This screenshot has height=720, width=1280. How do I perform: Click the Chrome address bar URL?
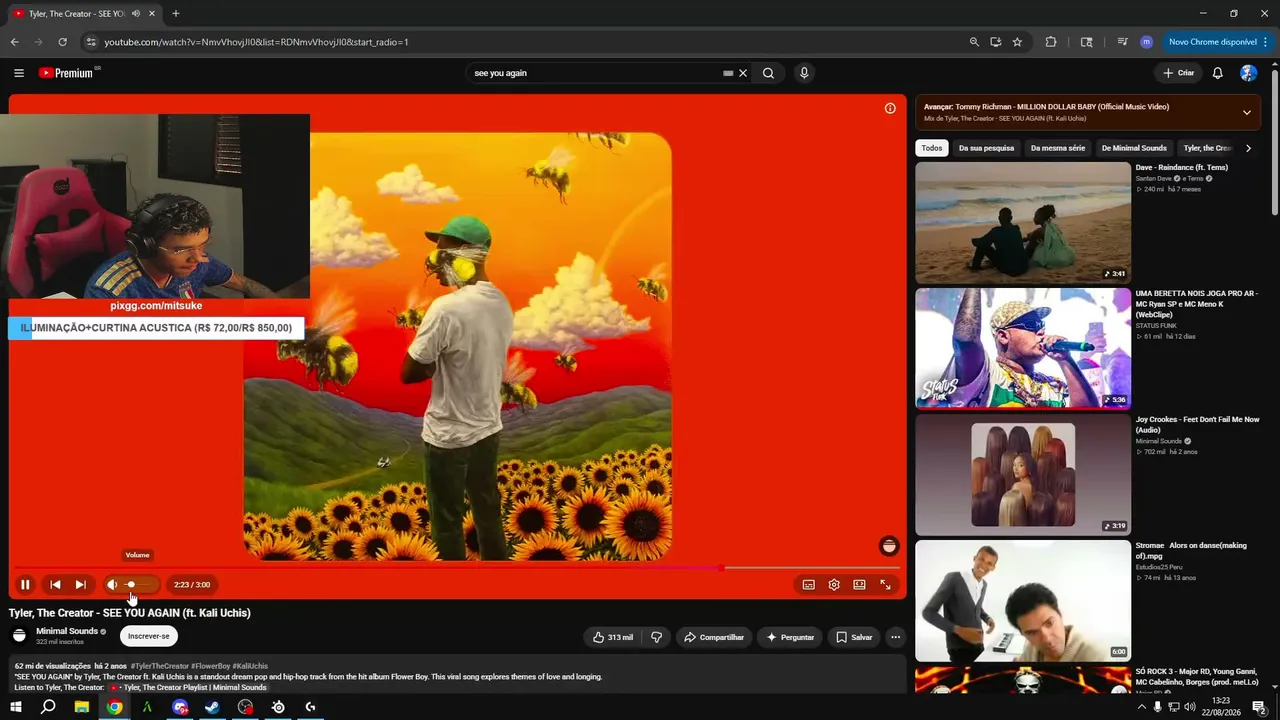256,42
